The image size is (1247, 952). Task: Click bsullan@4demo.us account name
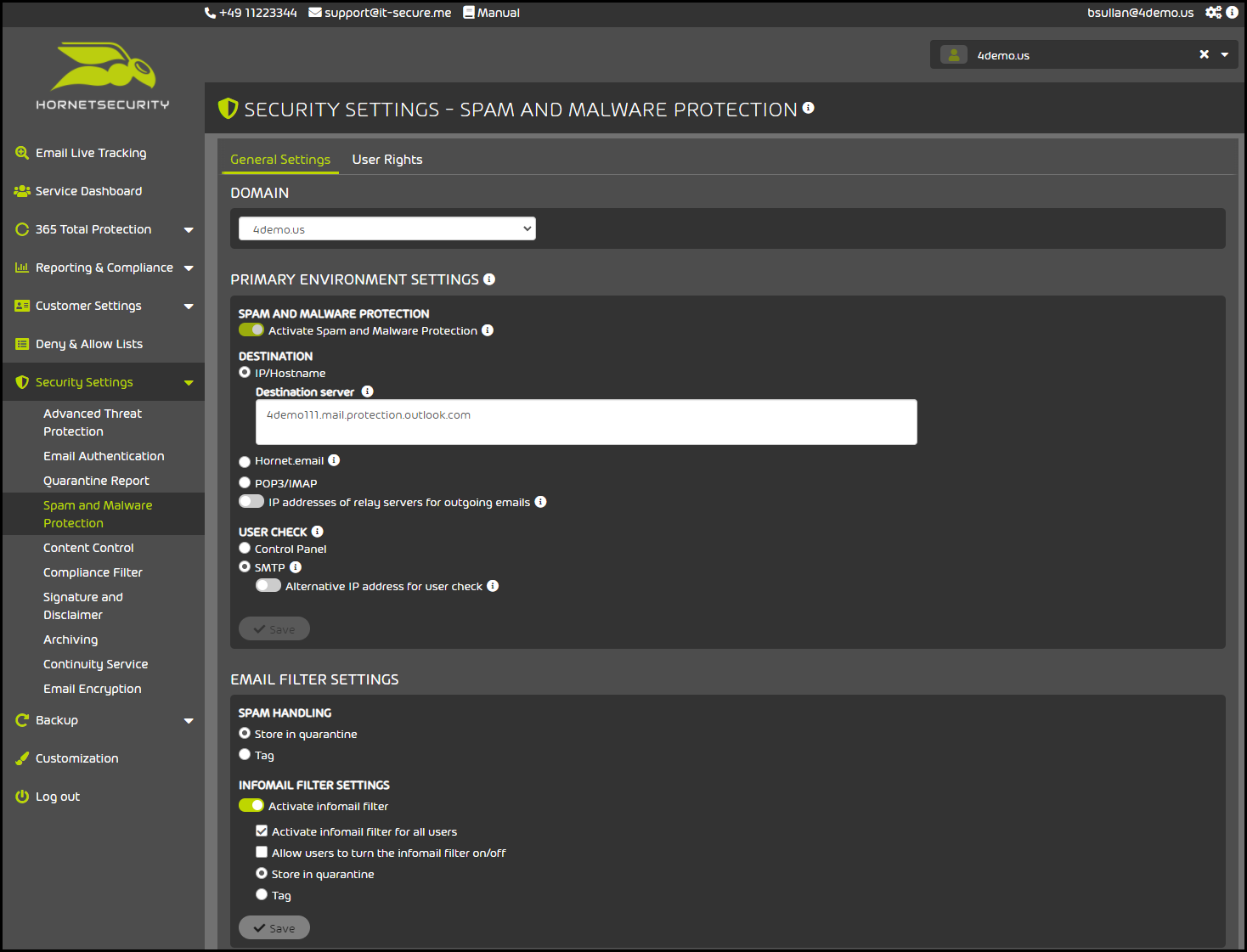click(1140, 13)
